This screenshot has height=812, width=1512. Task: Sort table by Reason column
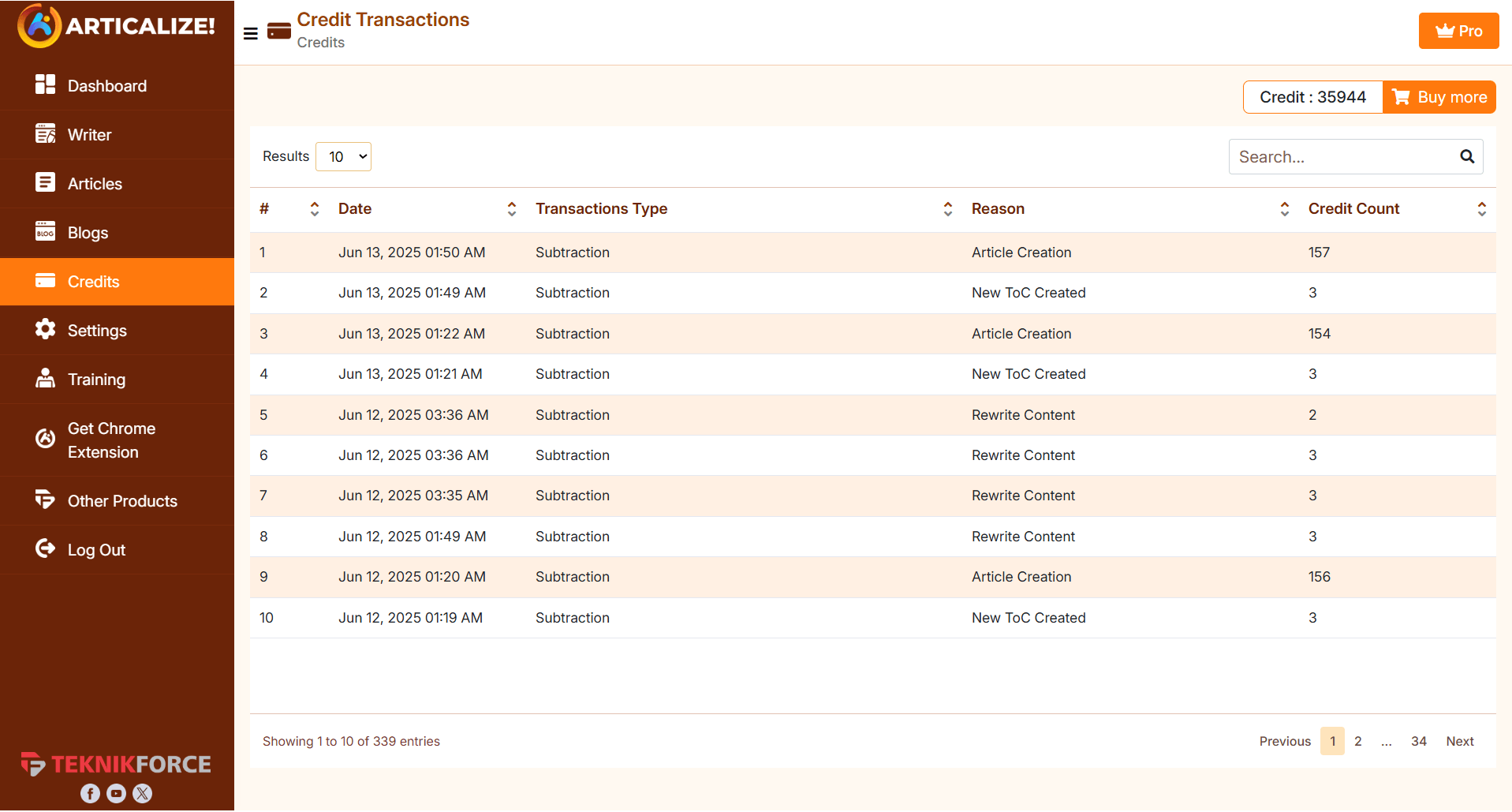coord(1284,209)
